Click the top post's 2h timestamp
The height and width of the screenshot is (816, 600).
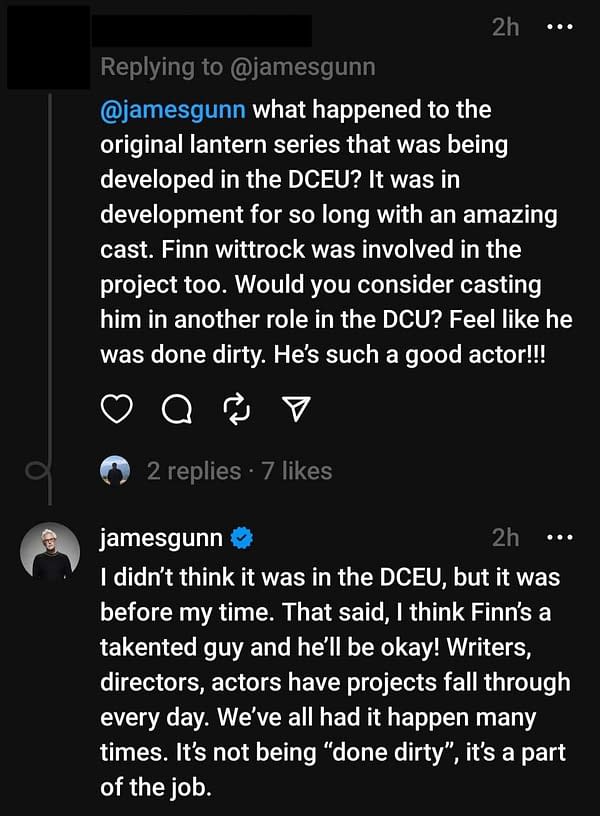coord(506,27)
